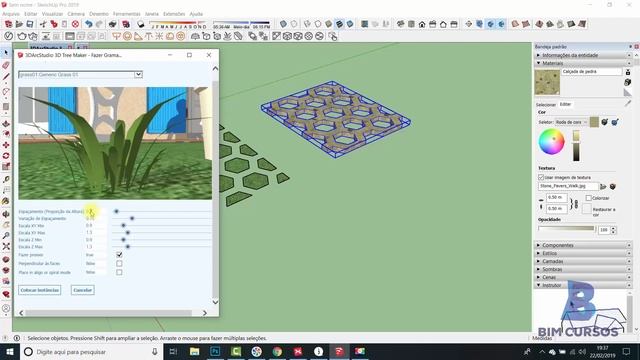Select the Move tool in left toolbar
Viewport: 640px width, 360px height.
[x=6, y=145]
